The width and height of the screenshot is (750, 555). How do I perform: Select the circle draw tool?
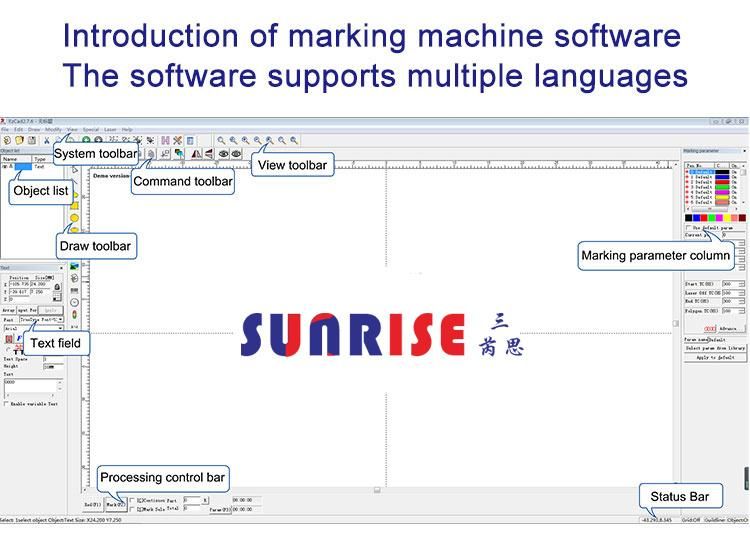click(75, 218)
